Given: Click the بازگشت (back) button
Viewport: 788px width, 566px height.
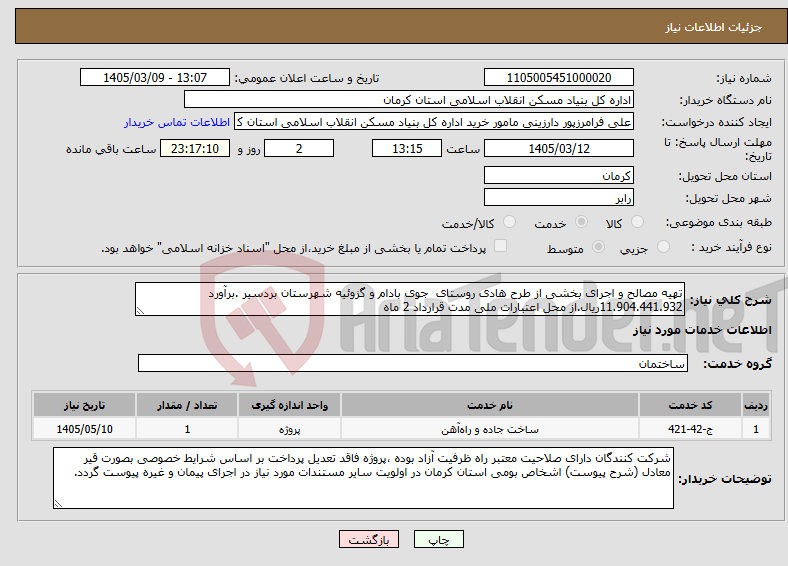Looking at the screenshot, I should [x=369, y=539].
